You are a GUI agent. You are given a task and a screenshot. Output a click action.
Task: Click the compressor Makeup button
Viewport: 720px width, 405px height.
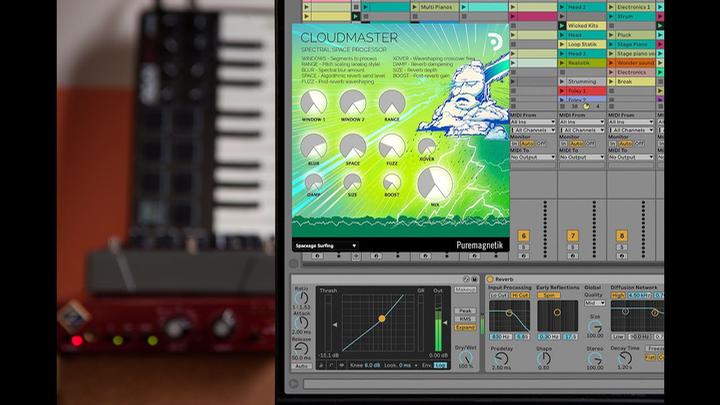click(465, 290)
